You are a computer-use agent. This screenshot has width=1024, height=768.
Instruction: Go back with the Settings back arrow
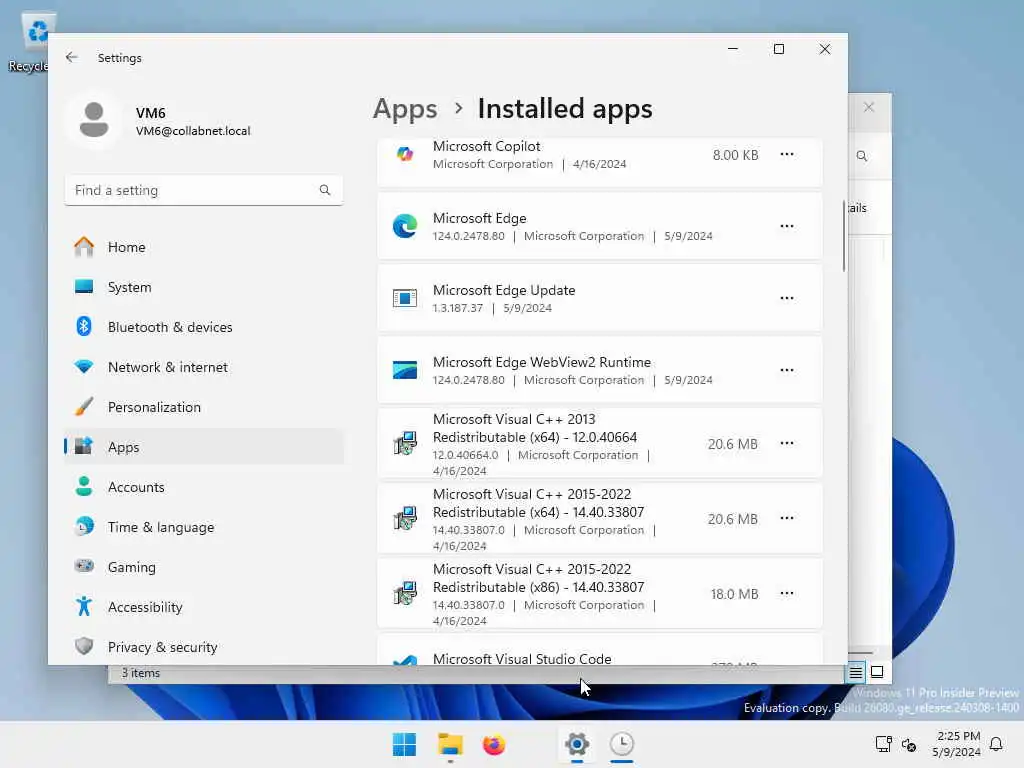pos(72,57)
